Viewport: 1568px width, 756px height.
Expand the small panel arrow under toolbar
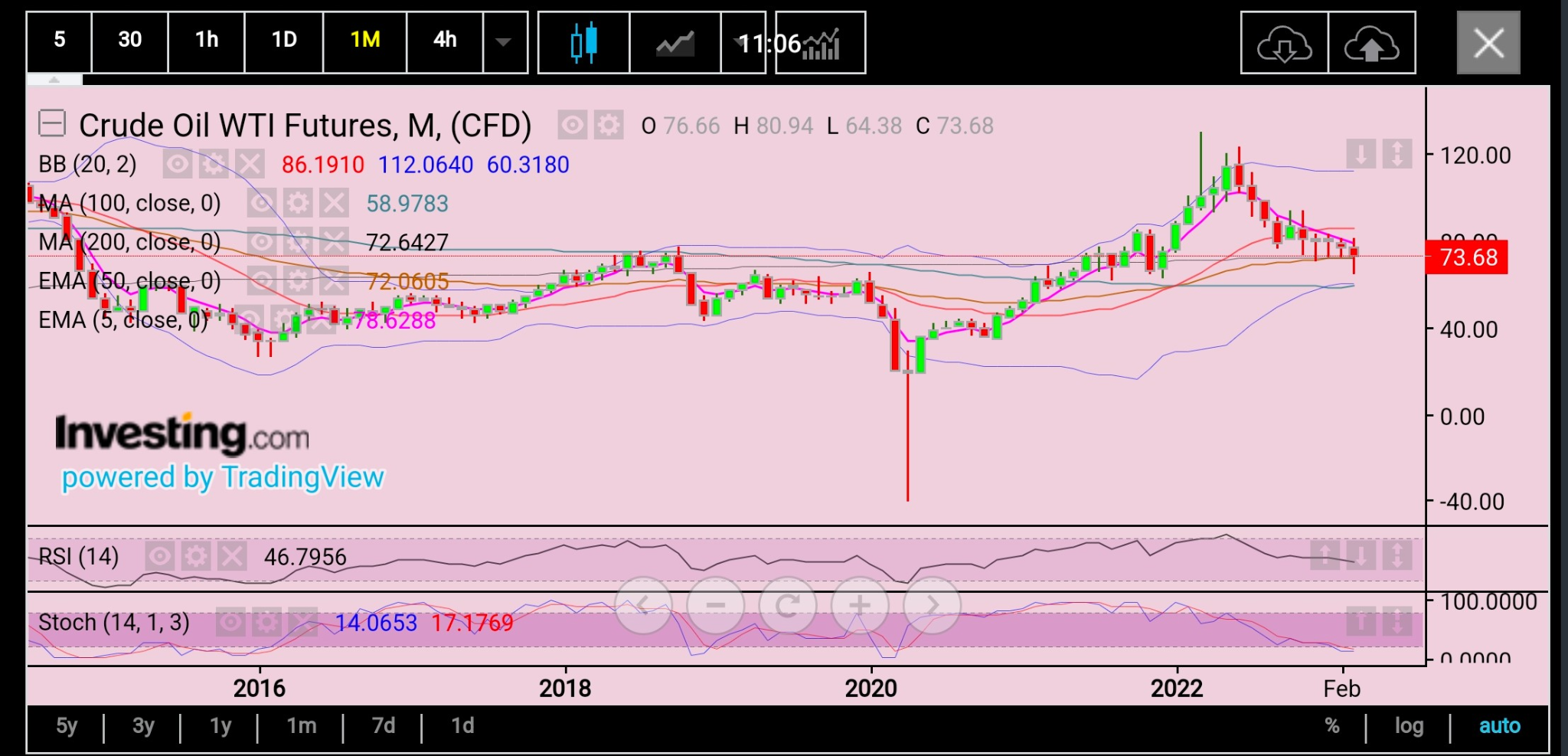tap(54, 80)
